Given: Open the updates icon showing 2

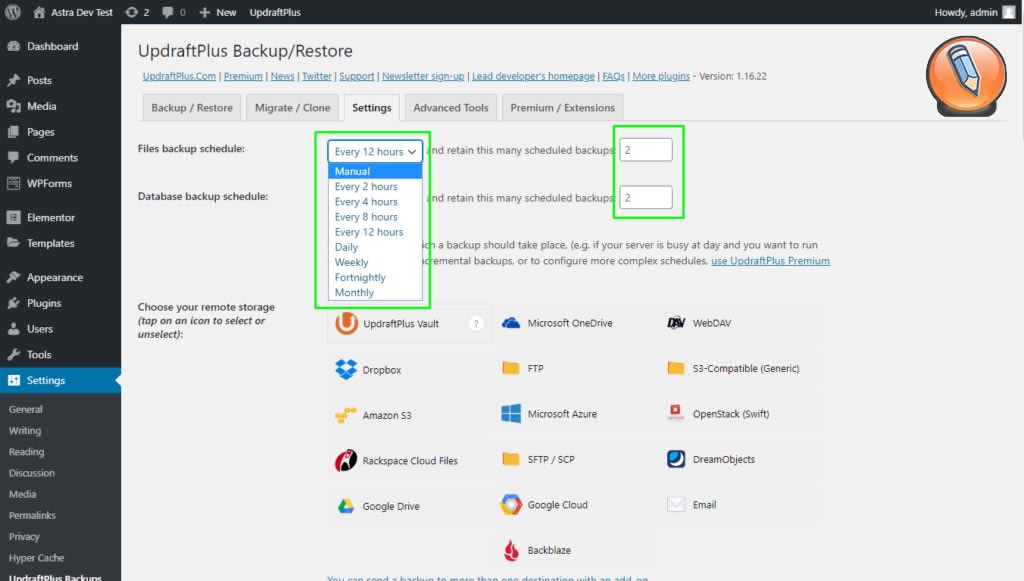Looking at the screenshot, I should (131, 12).
